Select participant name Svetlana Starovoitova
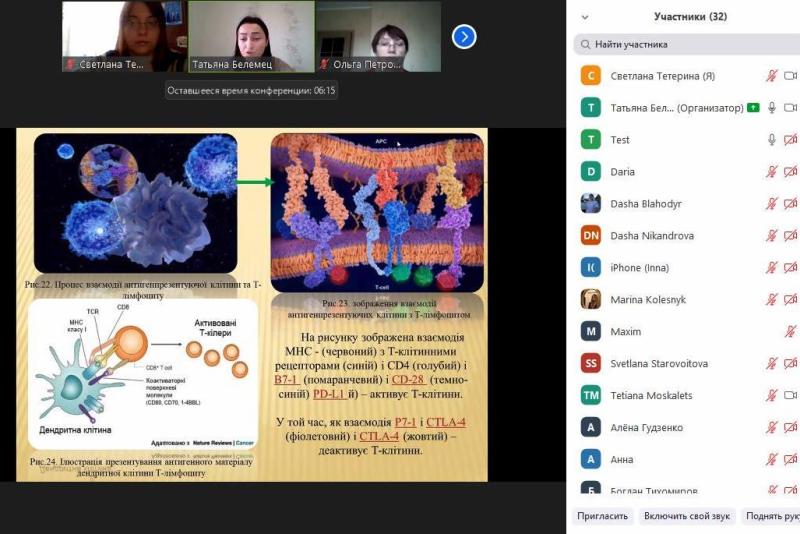 pos(659,364)
